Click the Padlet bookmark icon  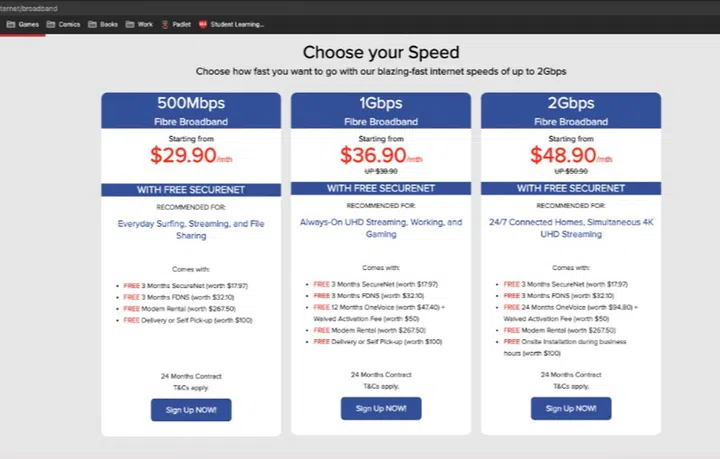(x=165, y=23)
